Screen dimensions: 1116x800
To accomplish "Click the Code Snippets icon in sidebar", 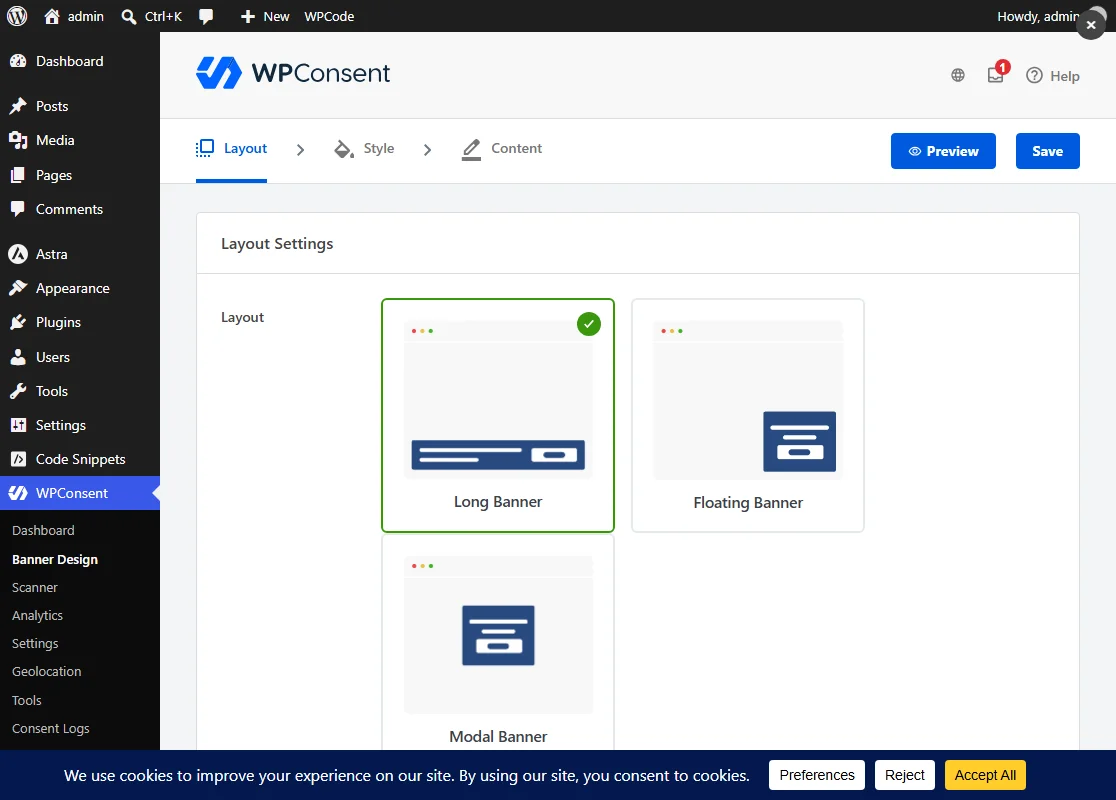I will [x=19, y=459].
